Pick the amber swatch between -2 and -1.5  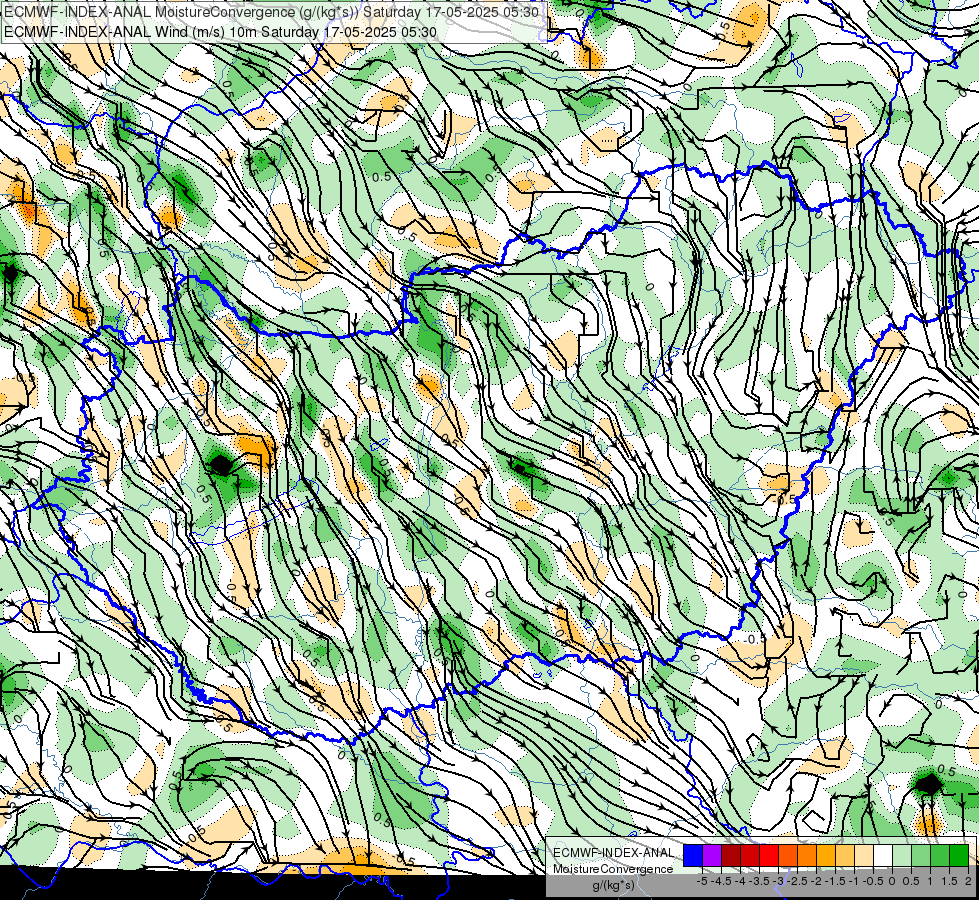[826, 856]
